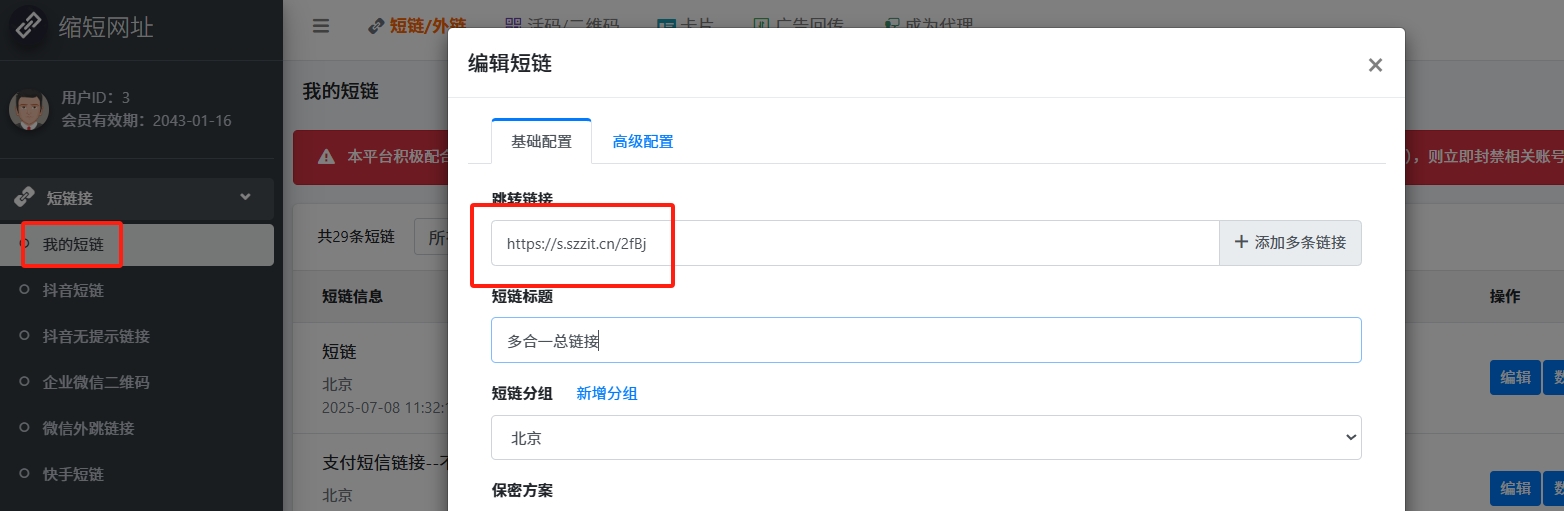This screenshot has height=511, width=1564.
Task: Click the warning triangle icon in red banner
Action: pos(326,157)
